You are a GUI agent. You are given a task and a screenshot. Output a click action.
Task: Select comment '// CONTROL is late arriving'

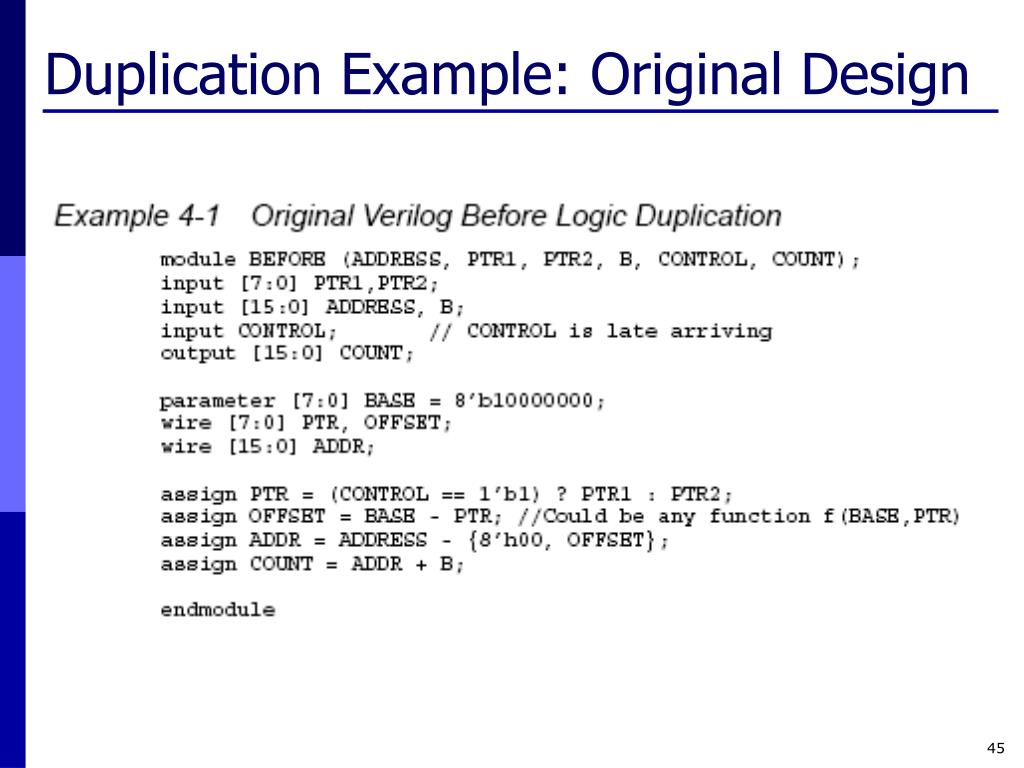[x=601, y=330]
